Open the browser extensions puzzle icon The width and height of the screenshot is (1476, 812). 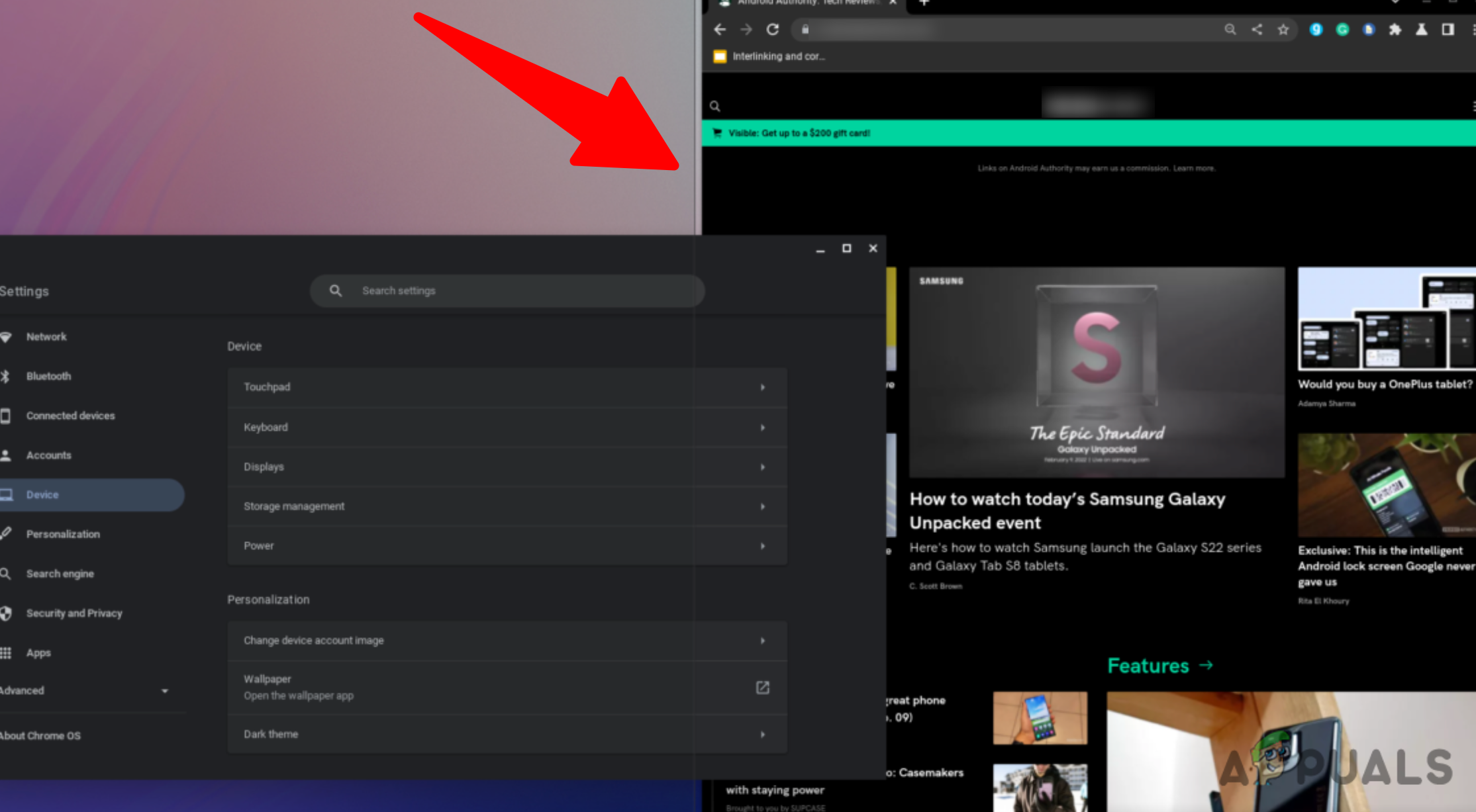(x=1395, y=29)
